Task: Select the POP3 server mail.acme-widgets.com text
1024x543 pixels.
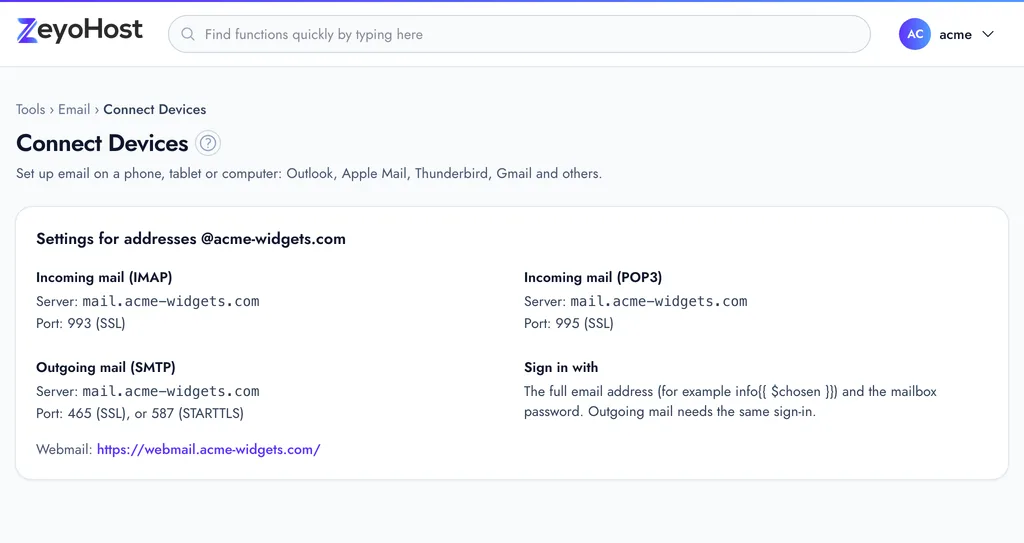Action: point(659,301)
